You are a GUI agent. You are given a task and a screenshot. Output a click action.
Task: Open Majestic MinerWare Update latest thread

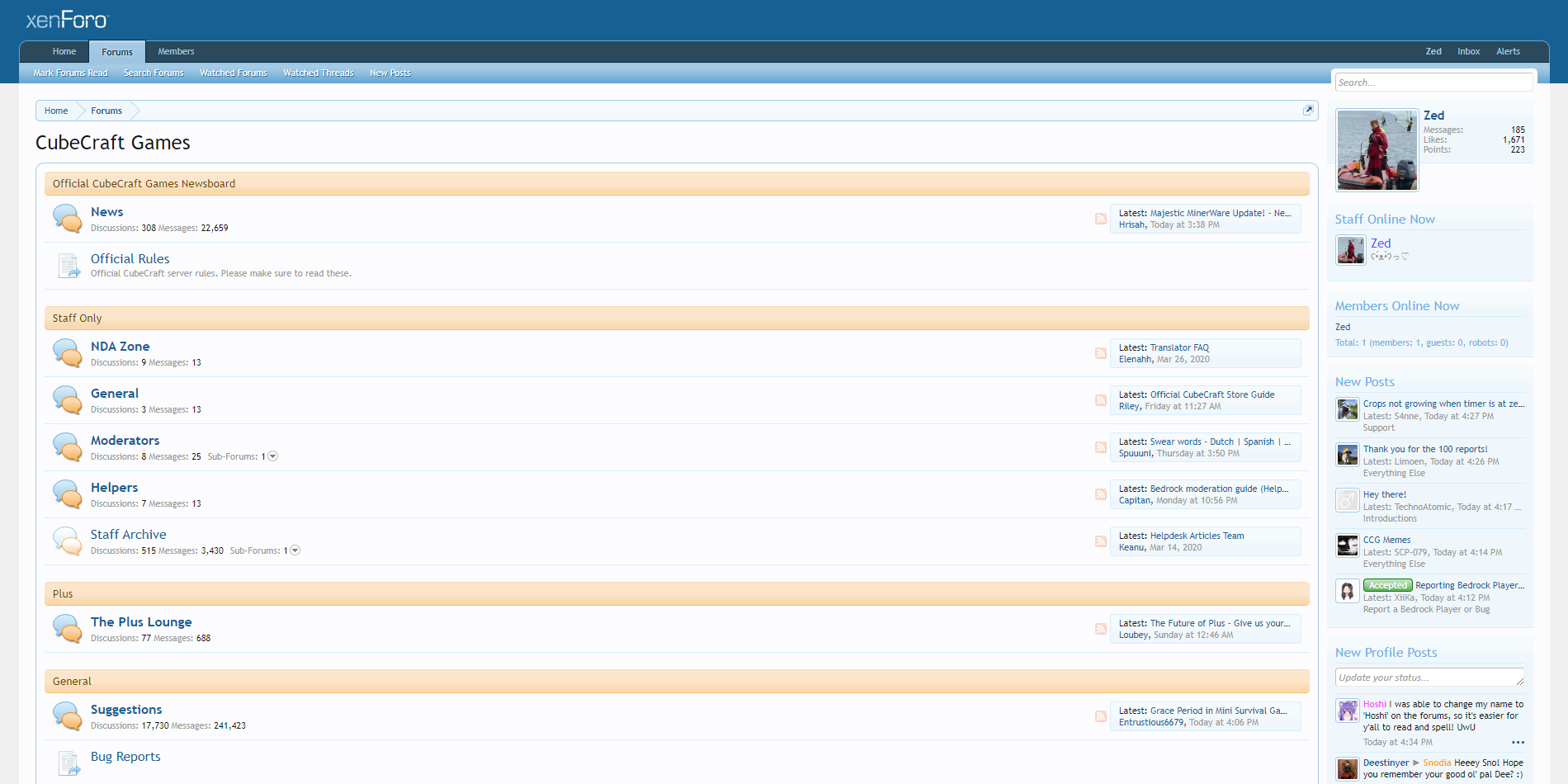click(x=1221, y=213)
